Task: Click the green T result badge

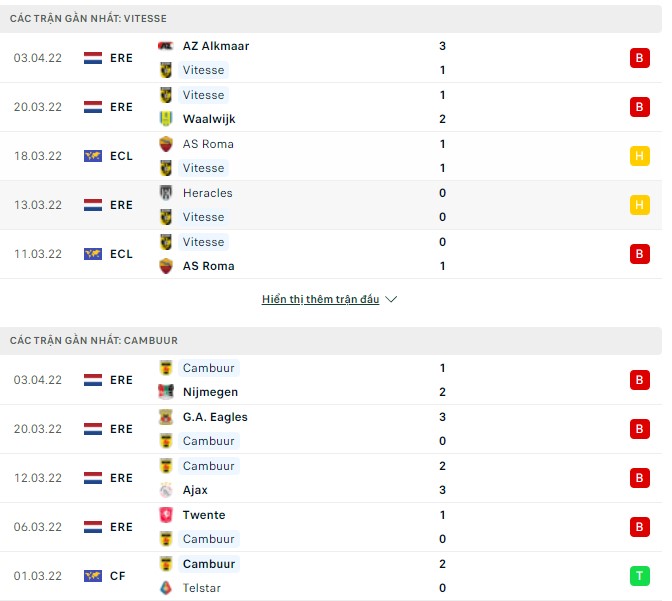Action: click(x=639, y=576)
